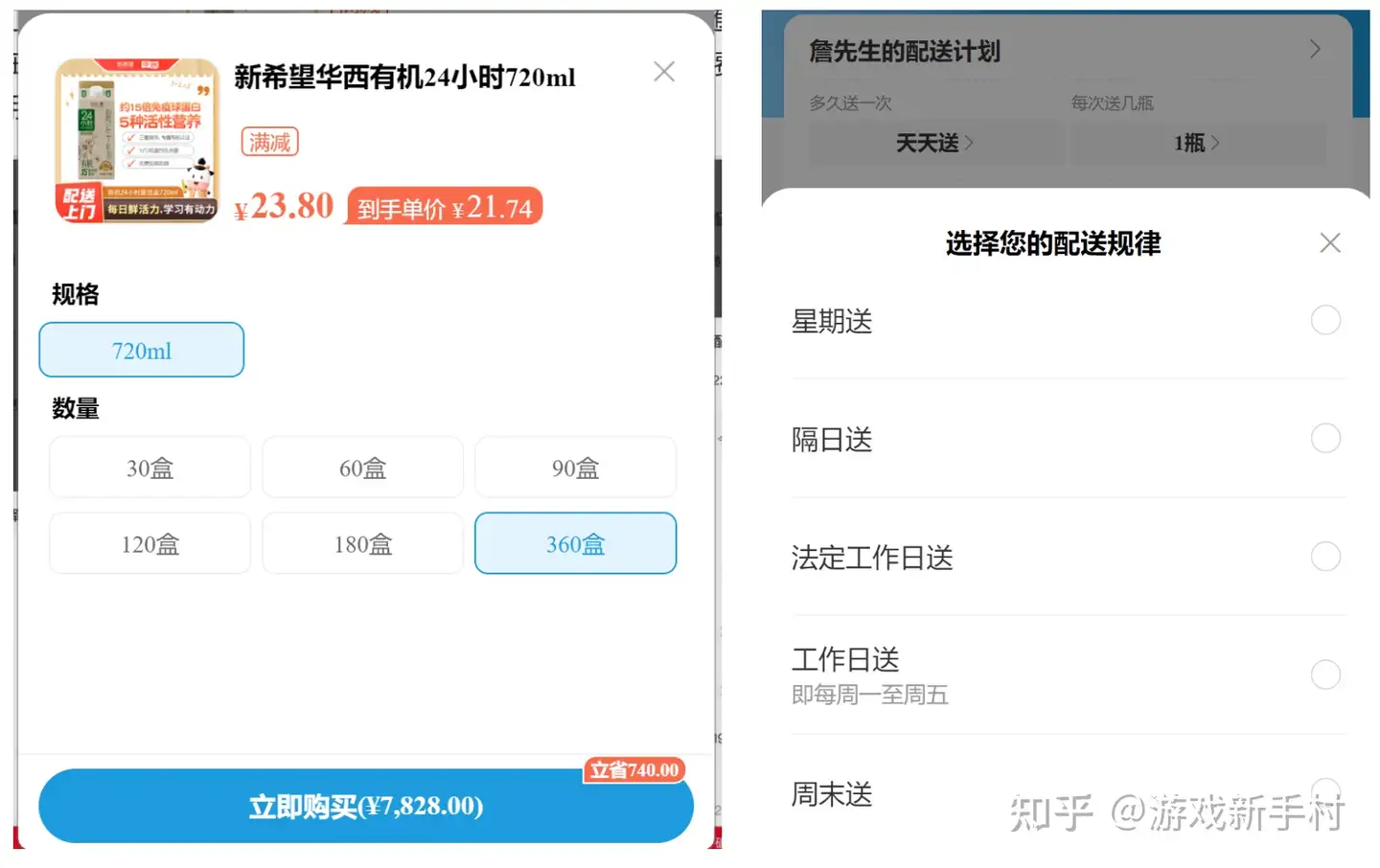Image resolution: width=1380 pixels, height=868 pixels.
Task: Click the 立即购买 buy now button
Action: (366, 806)
